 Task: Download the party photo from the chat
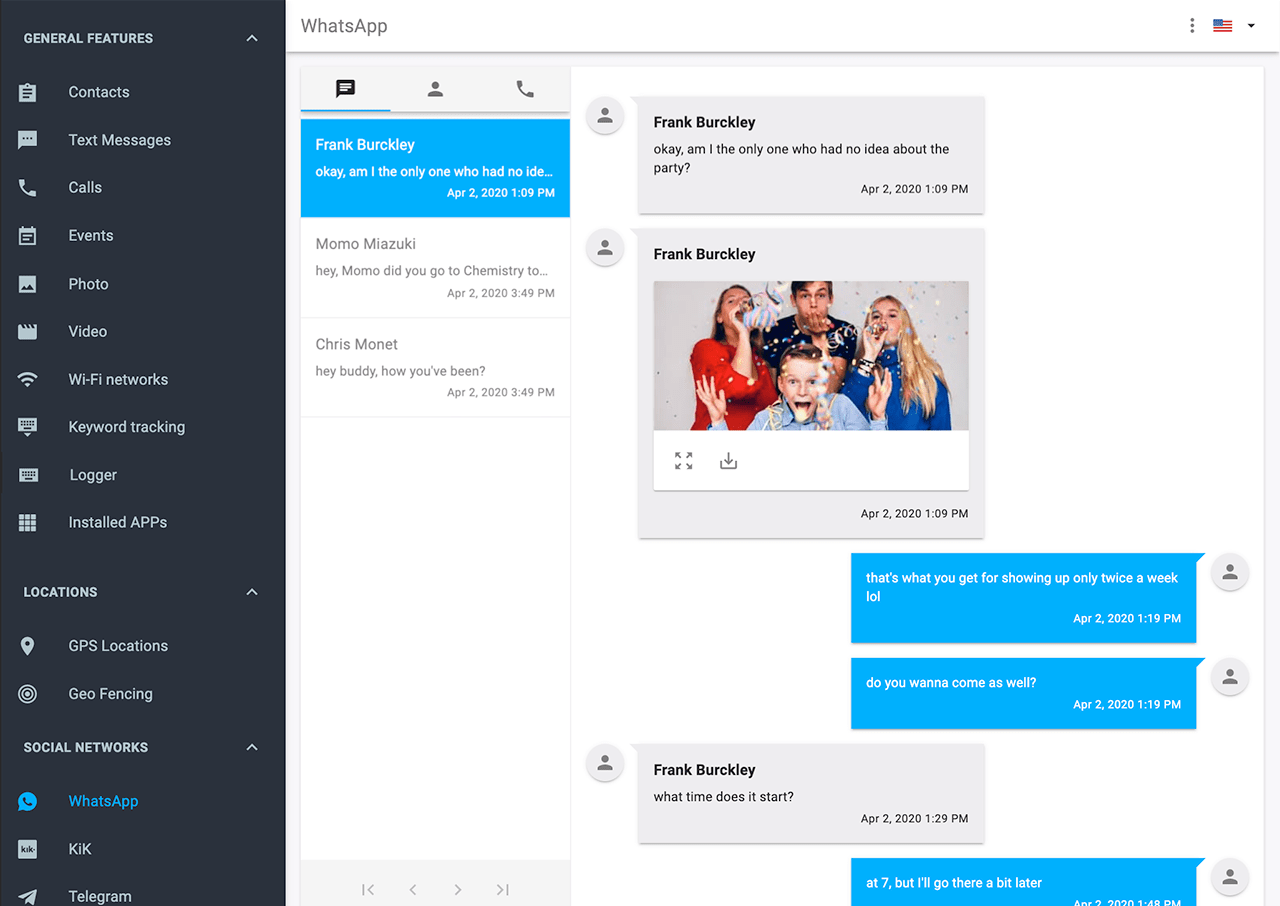728,460
